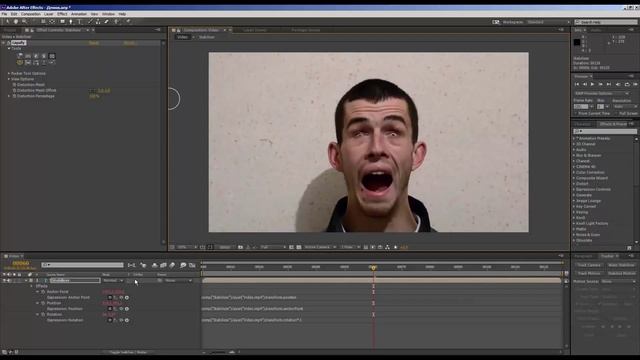Click the Warp Stabilizer button

[x=621, y=265]
